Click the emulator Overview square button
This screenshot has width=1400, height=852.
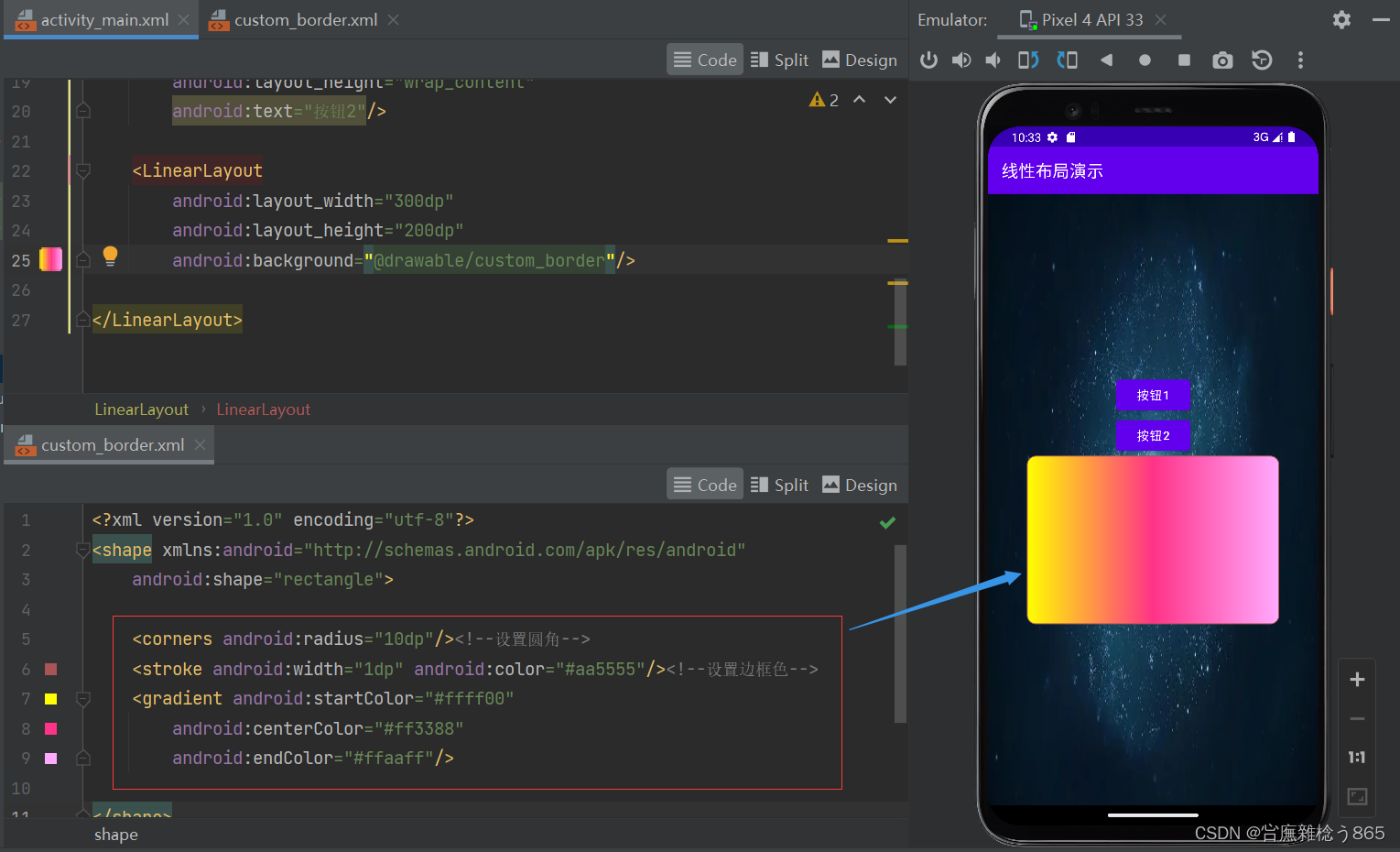(x=1184, y=60)
